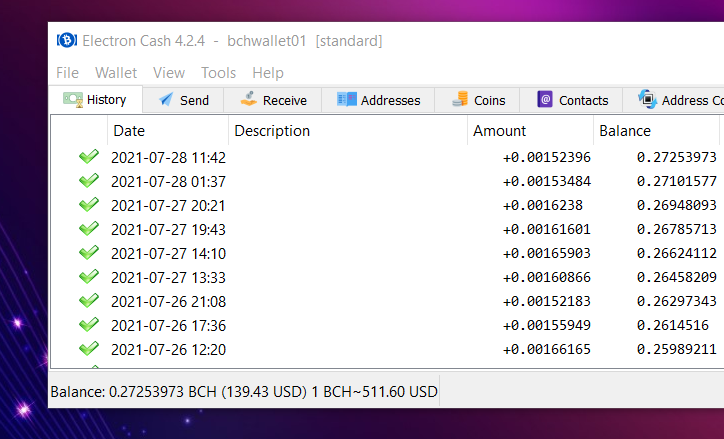Click confirmed checkmark for 2021-07-26 21:08
Image resolution: width=724 pixels, height=439 pixels.
coord(89,301)
